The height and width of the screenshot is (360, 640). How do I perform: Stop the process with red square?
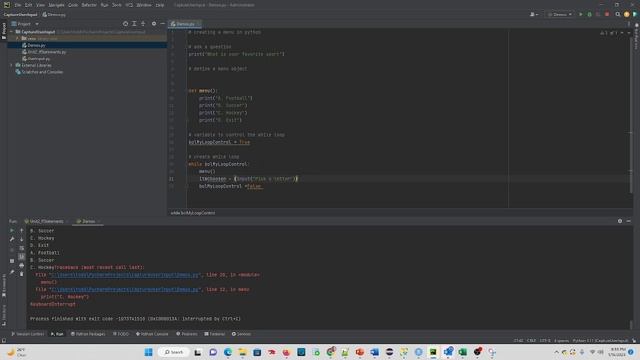point(607,14)
